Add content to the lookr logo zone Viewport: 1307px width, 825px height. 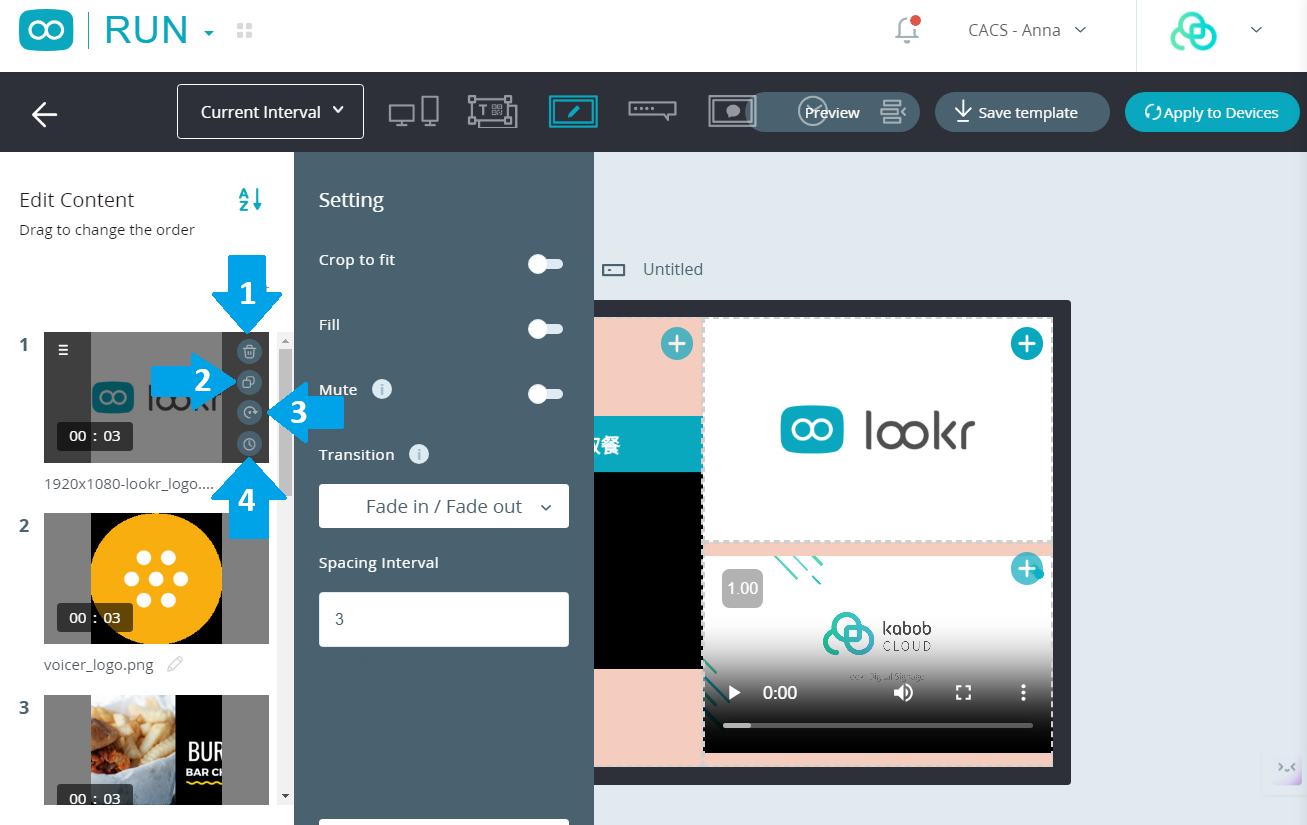(1027, 344)
